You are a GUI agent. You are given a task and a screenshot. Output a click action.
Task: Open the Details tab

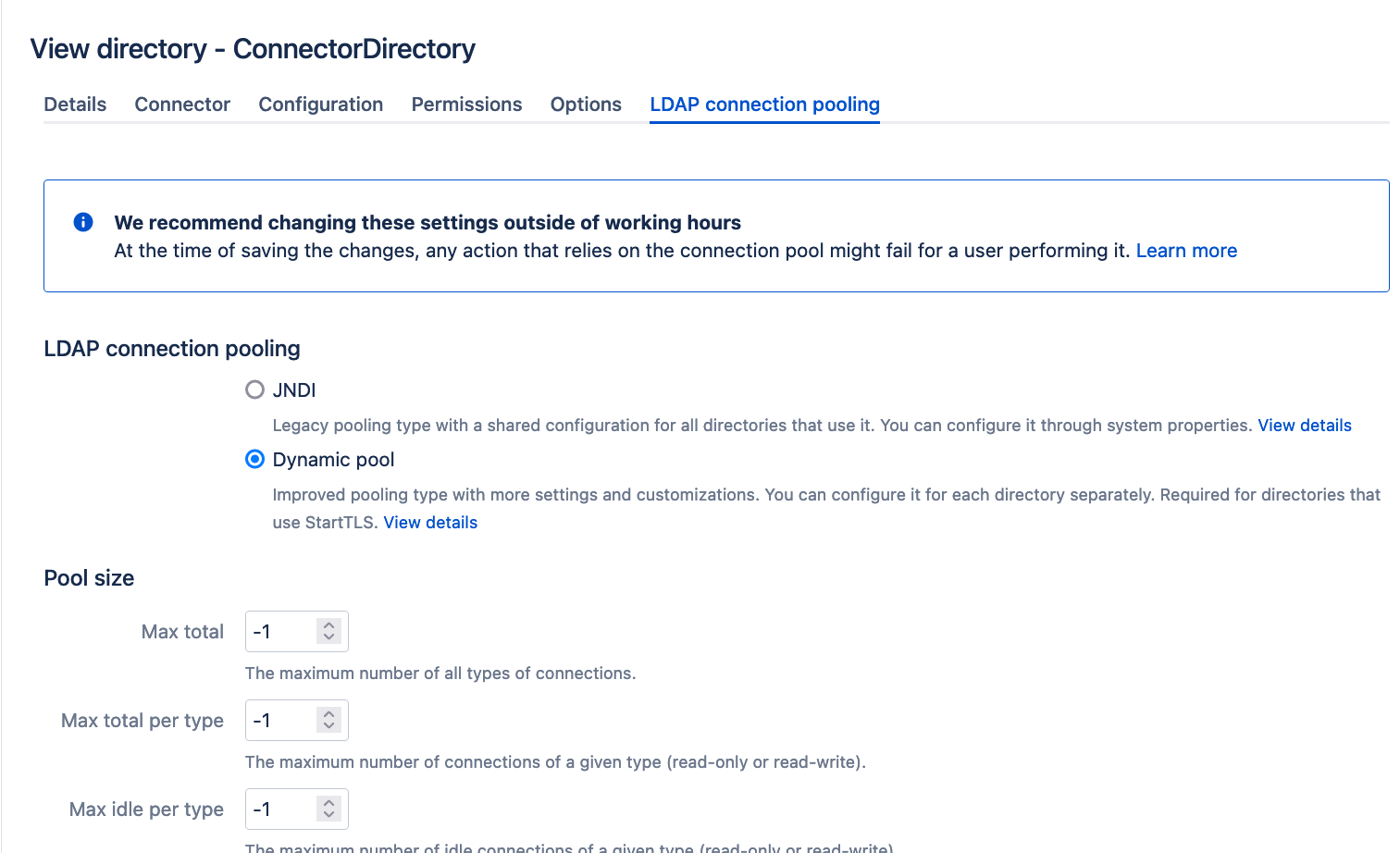(75, 105)
